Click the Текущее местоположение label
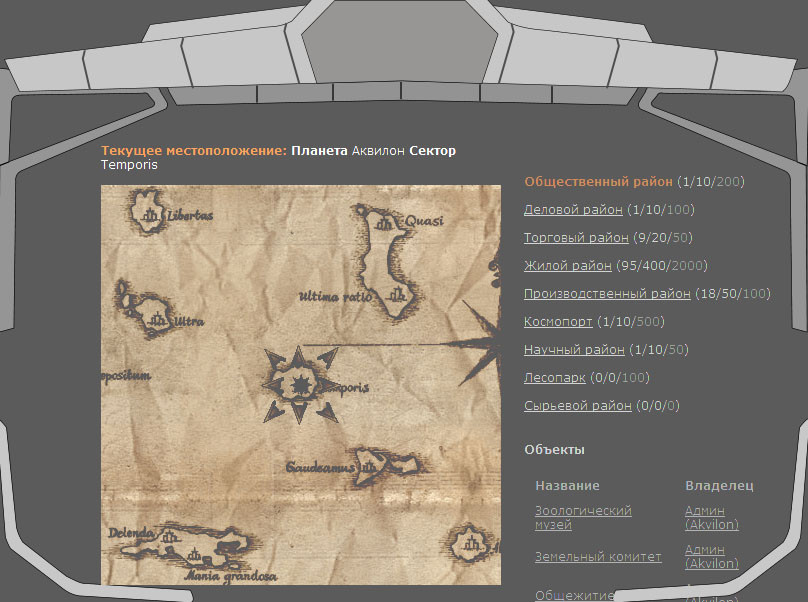 194,150
